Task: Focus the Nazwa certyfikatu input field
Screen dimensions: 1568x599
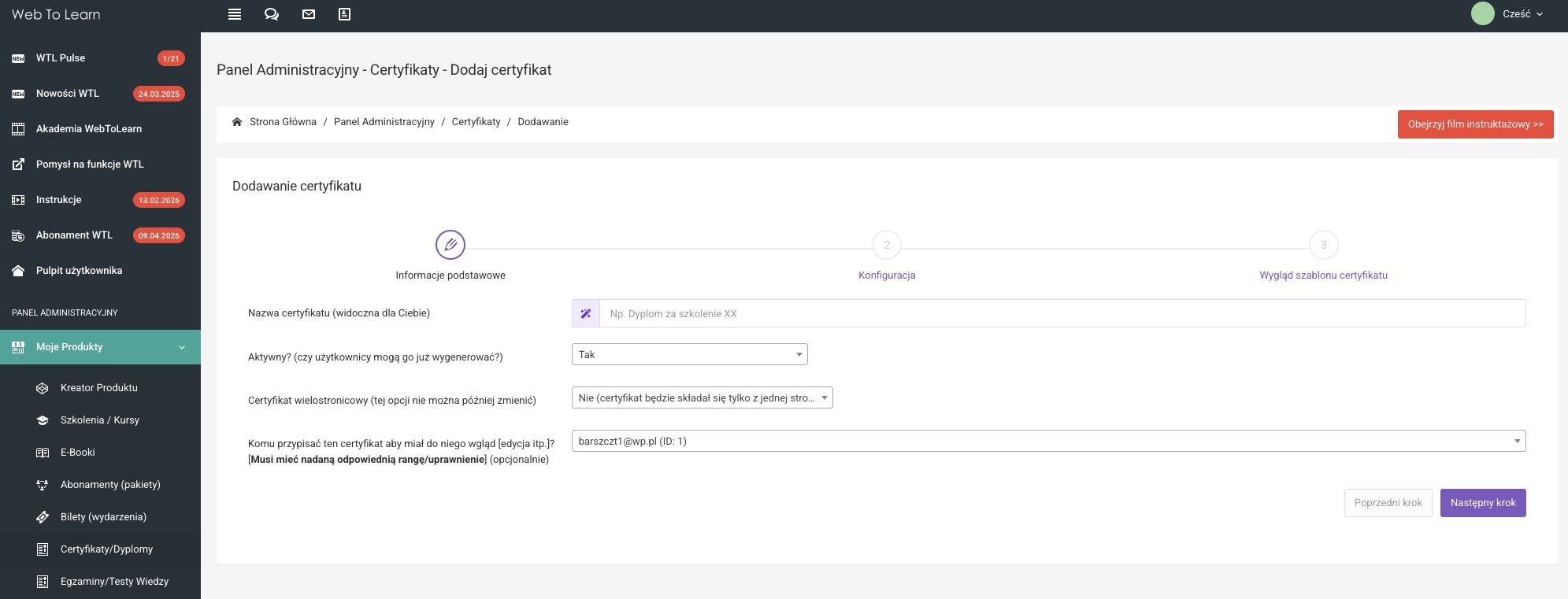Action: tap(1062, 313)
